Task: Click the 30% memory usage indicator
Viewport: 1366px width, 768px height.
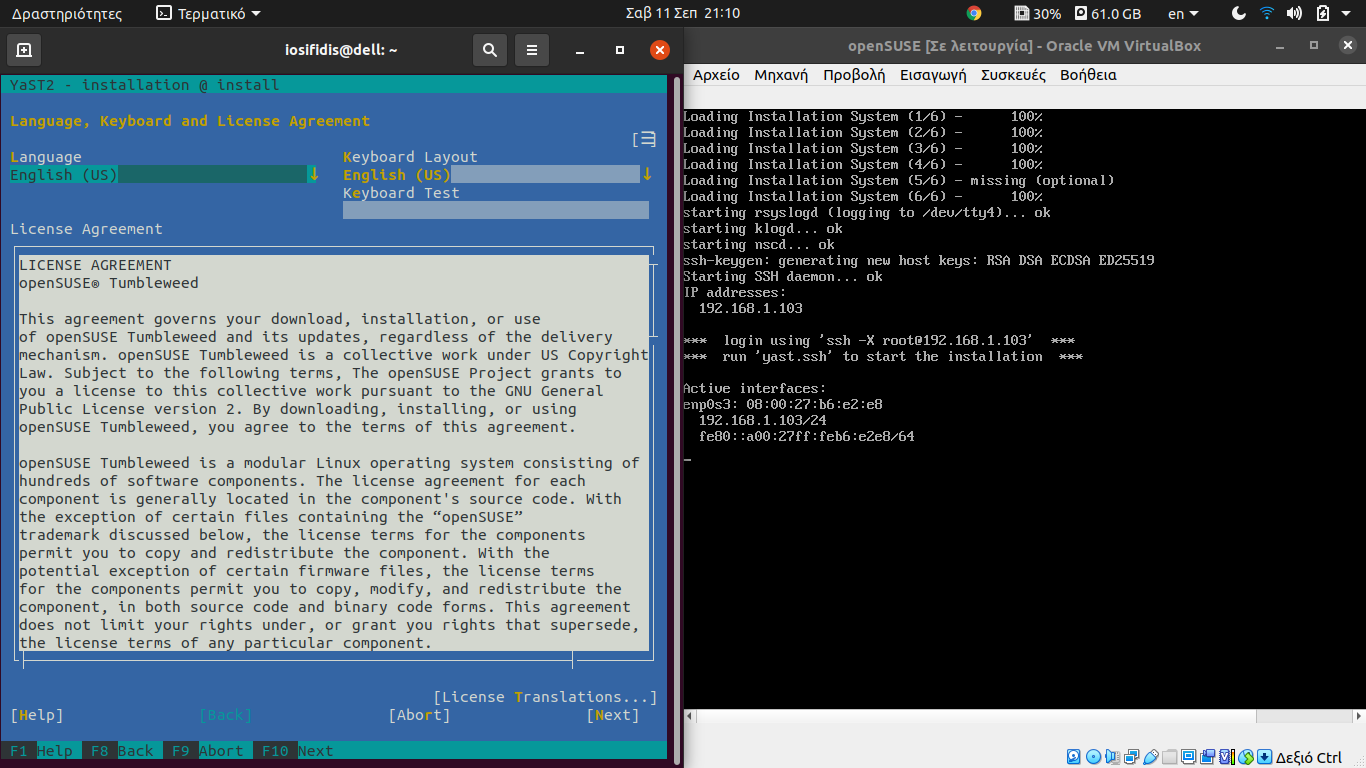Action: click(1038, 13)
